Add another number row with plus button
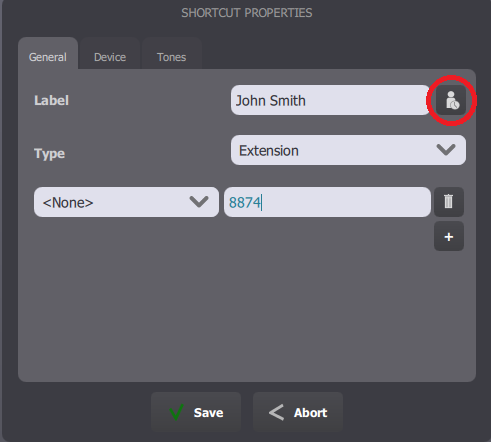 point(449,236)
